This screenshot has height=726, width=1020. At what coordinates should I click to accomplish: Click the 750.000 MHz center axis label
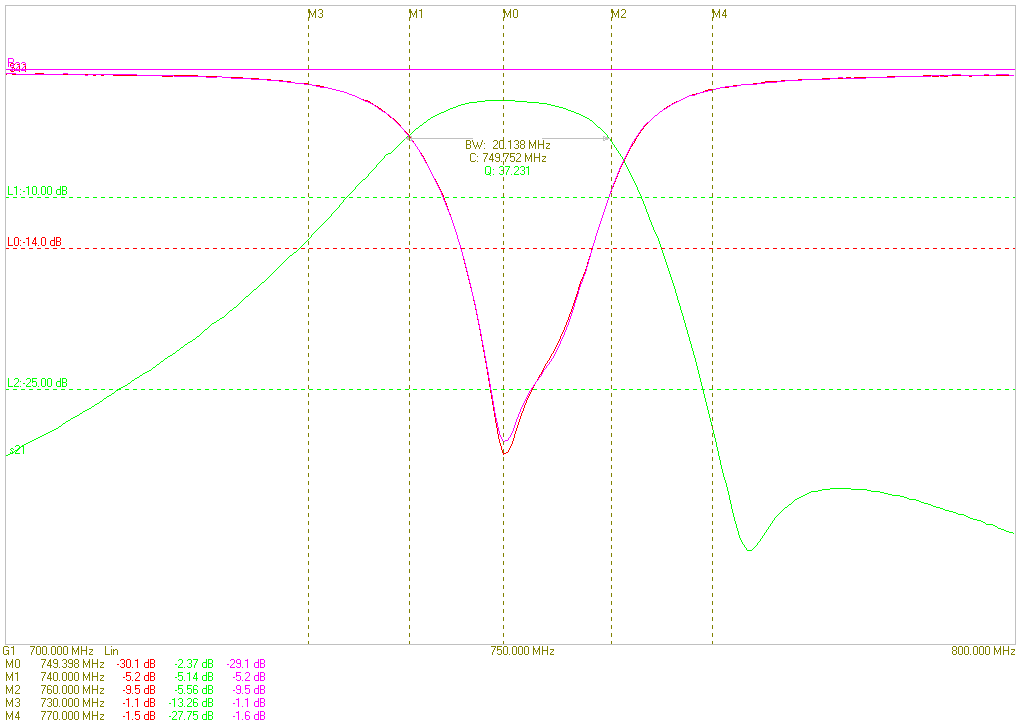pos(522,651)
